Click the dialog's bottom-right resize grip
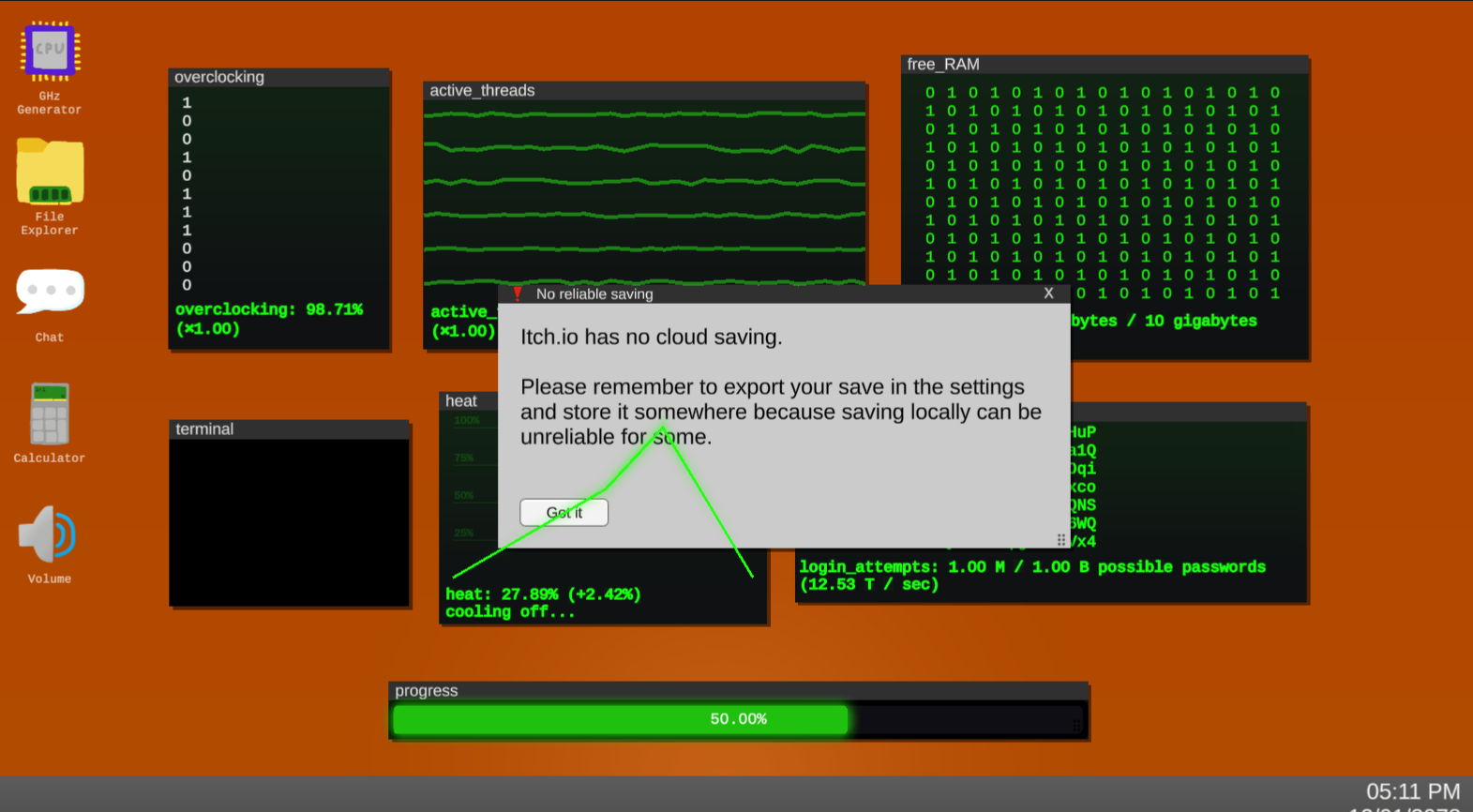The image size is (1473, 812). coord(1061,540)
